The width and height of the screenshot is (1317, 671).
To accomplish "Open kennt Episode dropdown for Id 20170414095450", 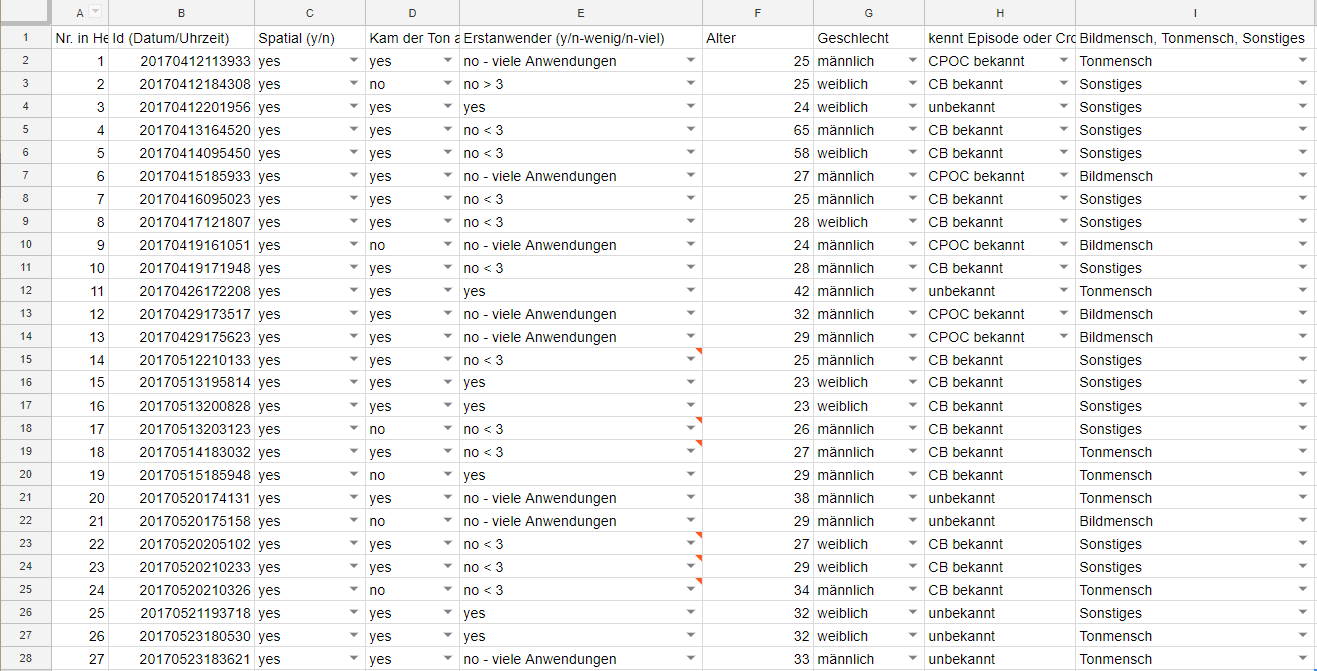I will tap(1063, 153).
